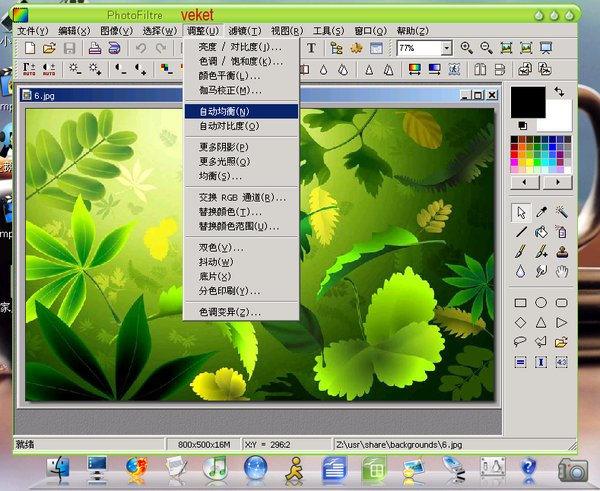Choose the Clone Stamp tool
600x491 pixels.
point(562,251)
